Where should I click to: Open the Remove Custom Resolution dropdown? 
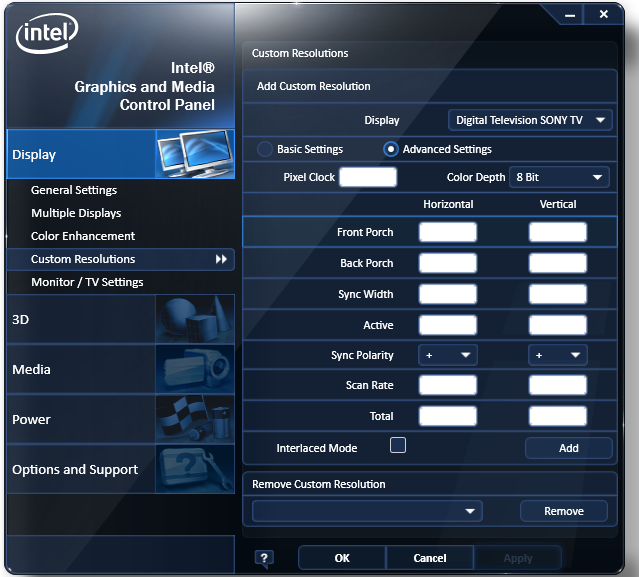pyautogui.click(x=367, y=511)
